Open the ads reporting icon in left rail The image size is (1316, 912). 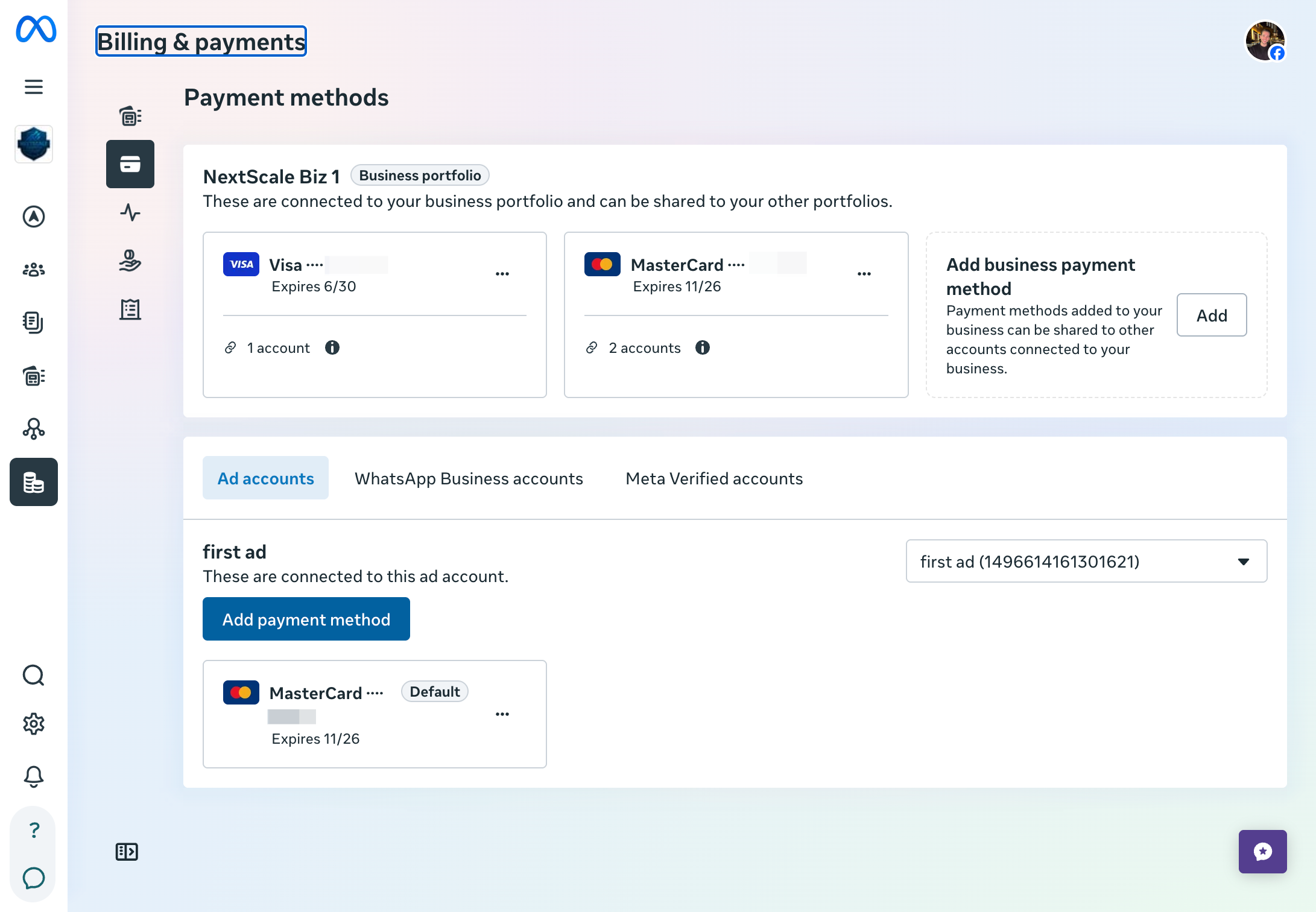click(x=34, y=376)
